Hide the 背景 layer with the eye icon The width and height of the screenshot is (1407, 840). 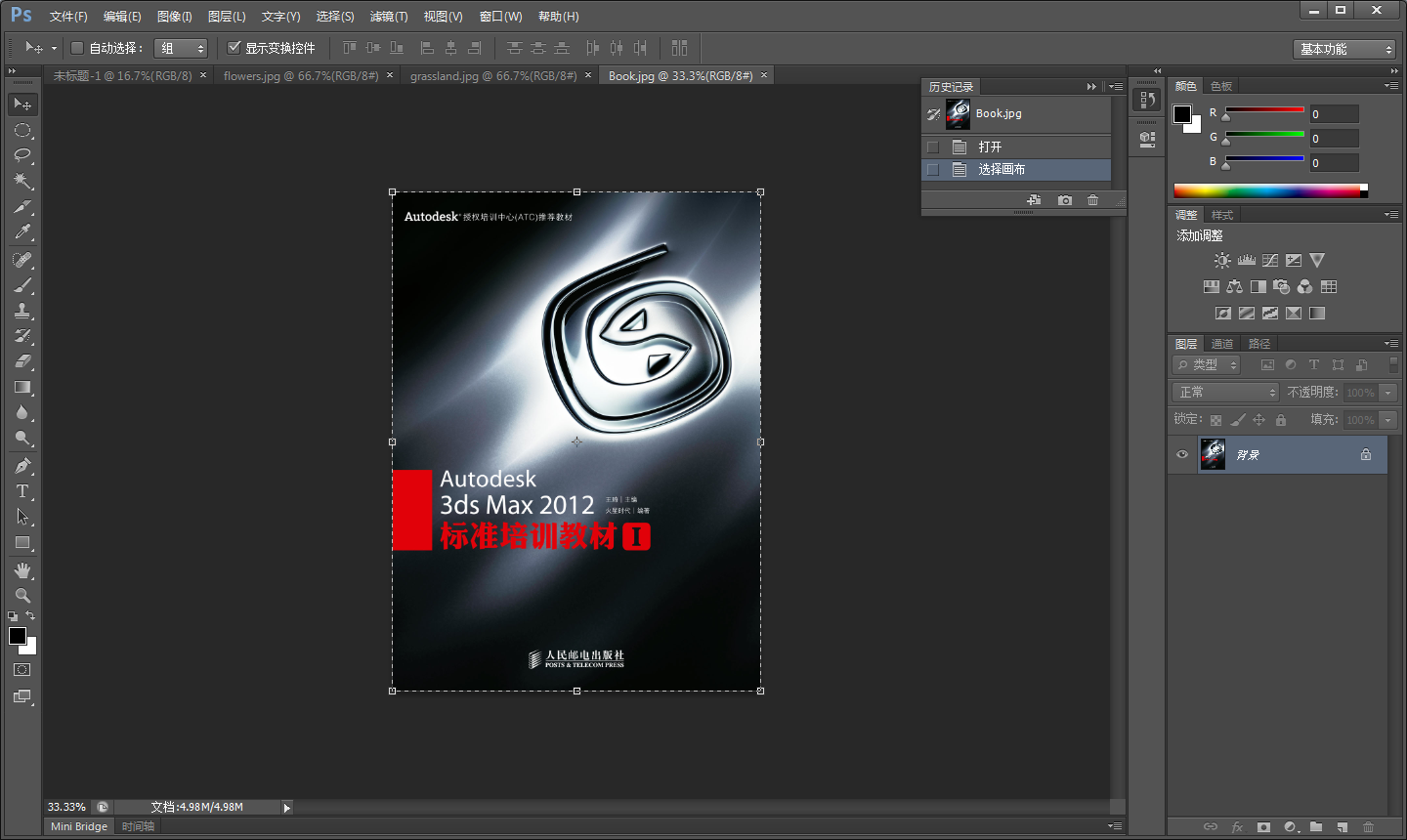click(x=1182, y=454)
